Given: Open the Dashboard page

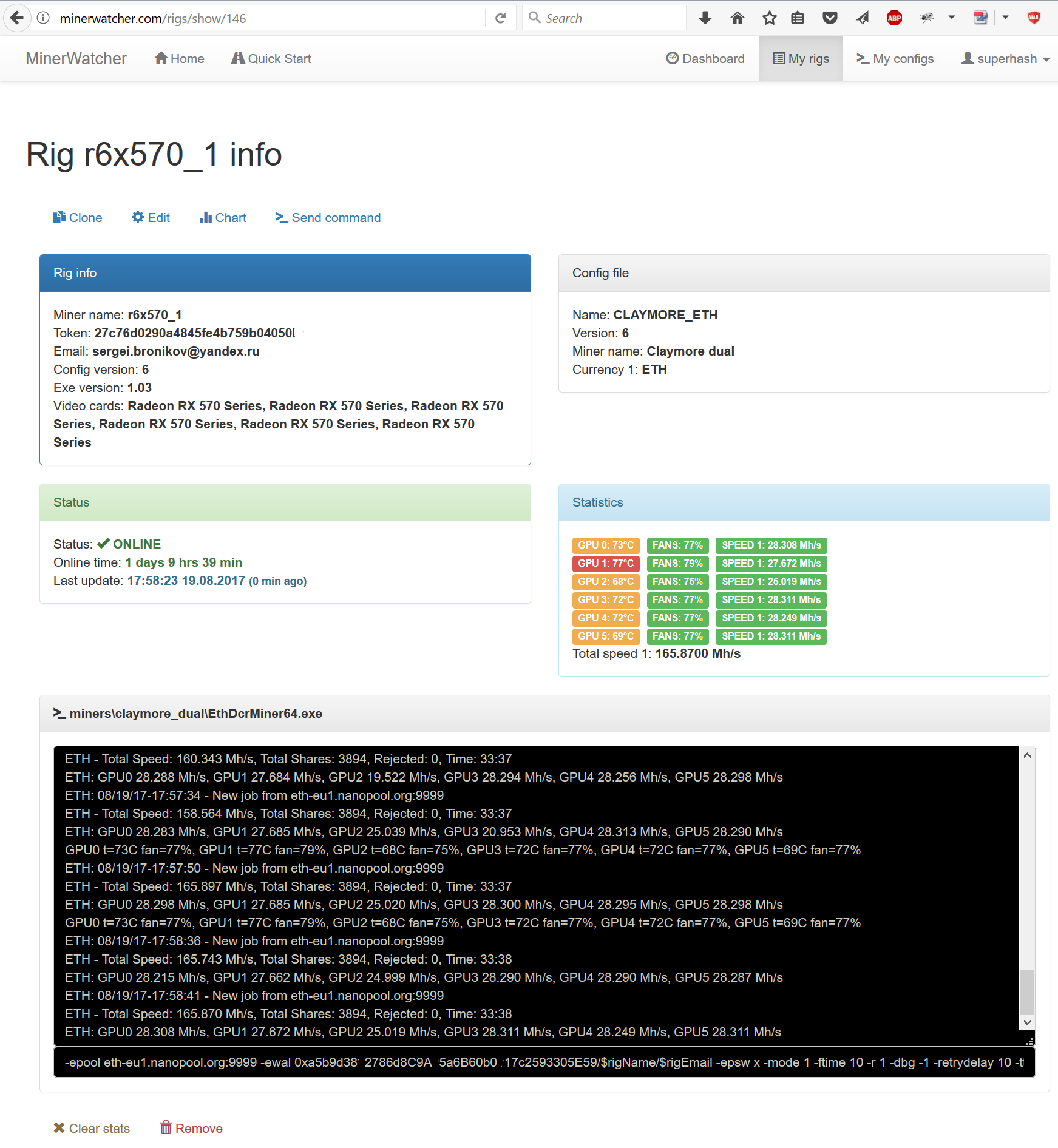Looking at the screenshot, I should [x=705, y=59].
